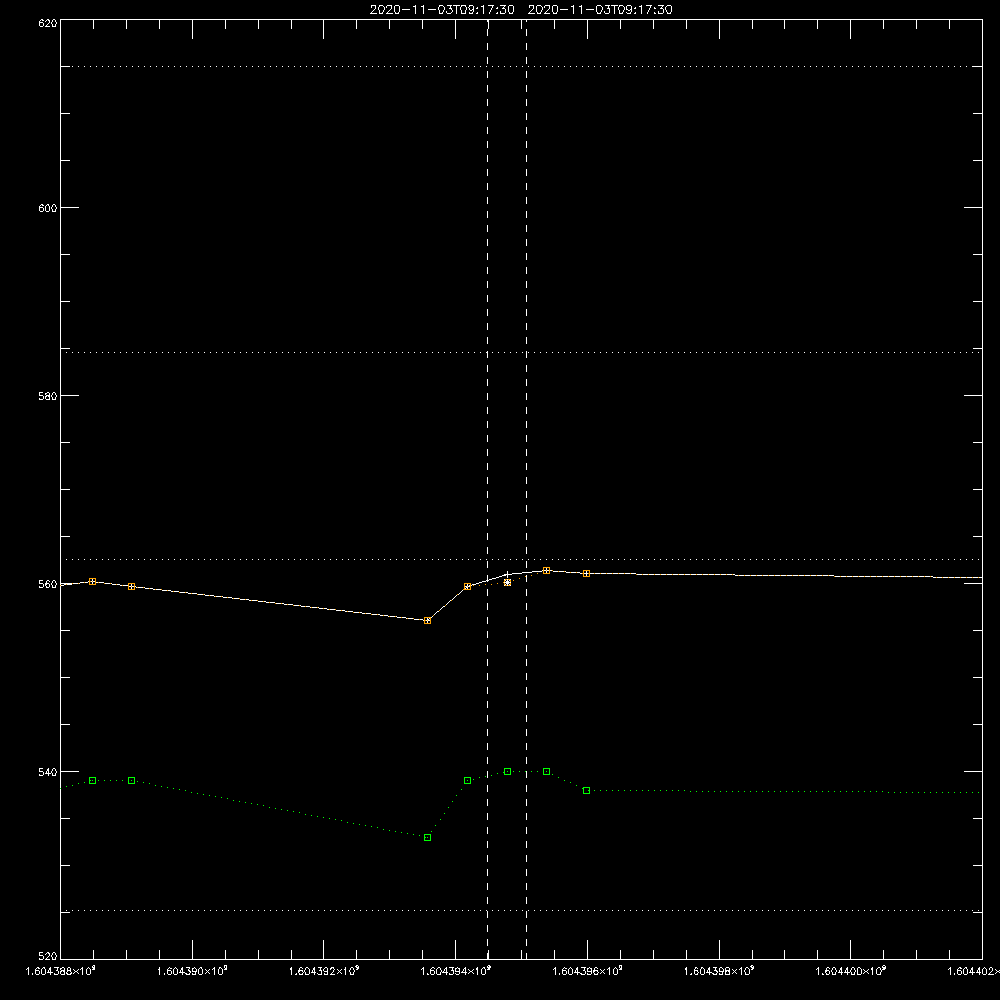This screenshot has width=1000, height=1000.
Task: Click the x-axis label 1.604394×10⁹
Action: pos(456,971)
